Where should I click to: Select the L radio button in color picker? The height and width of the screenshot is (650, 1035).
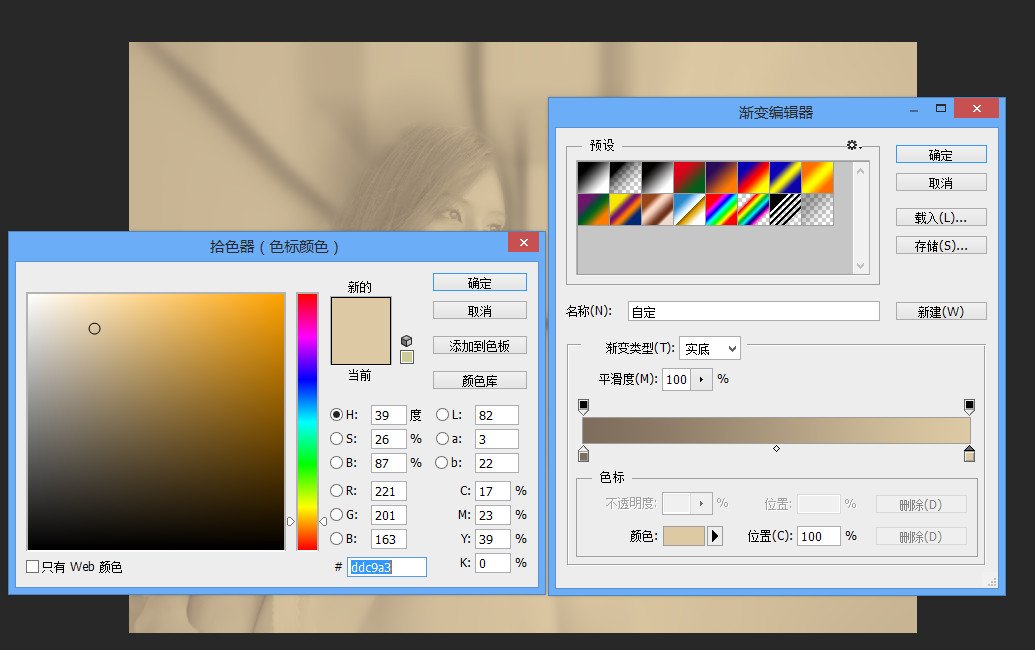(440, 415)
